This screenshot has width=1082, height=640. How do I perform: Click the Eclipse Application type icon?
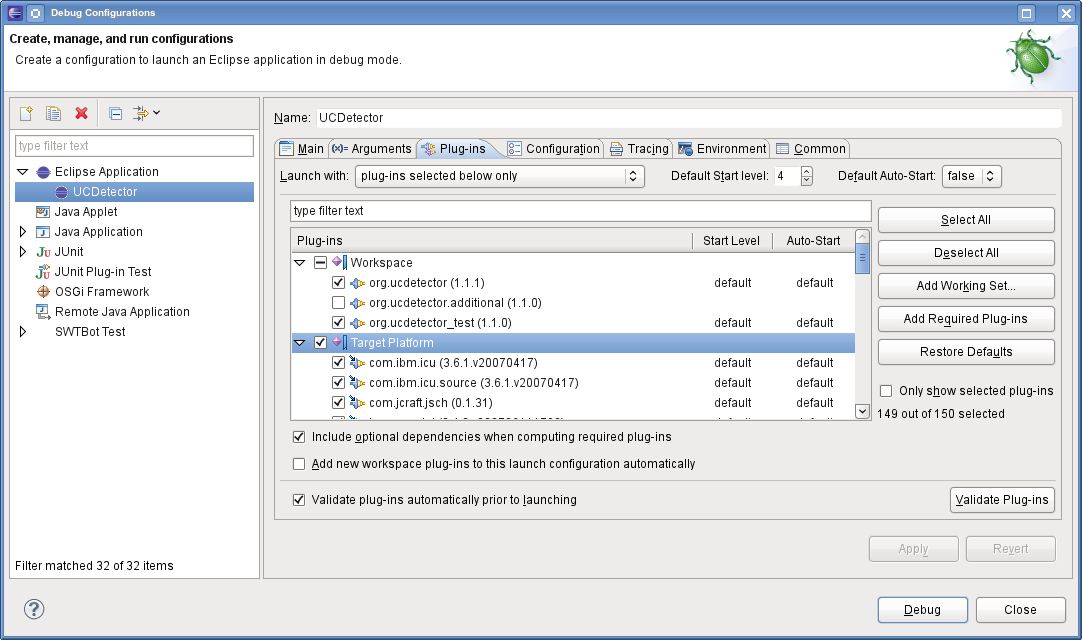[x=43, y=172]
